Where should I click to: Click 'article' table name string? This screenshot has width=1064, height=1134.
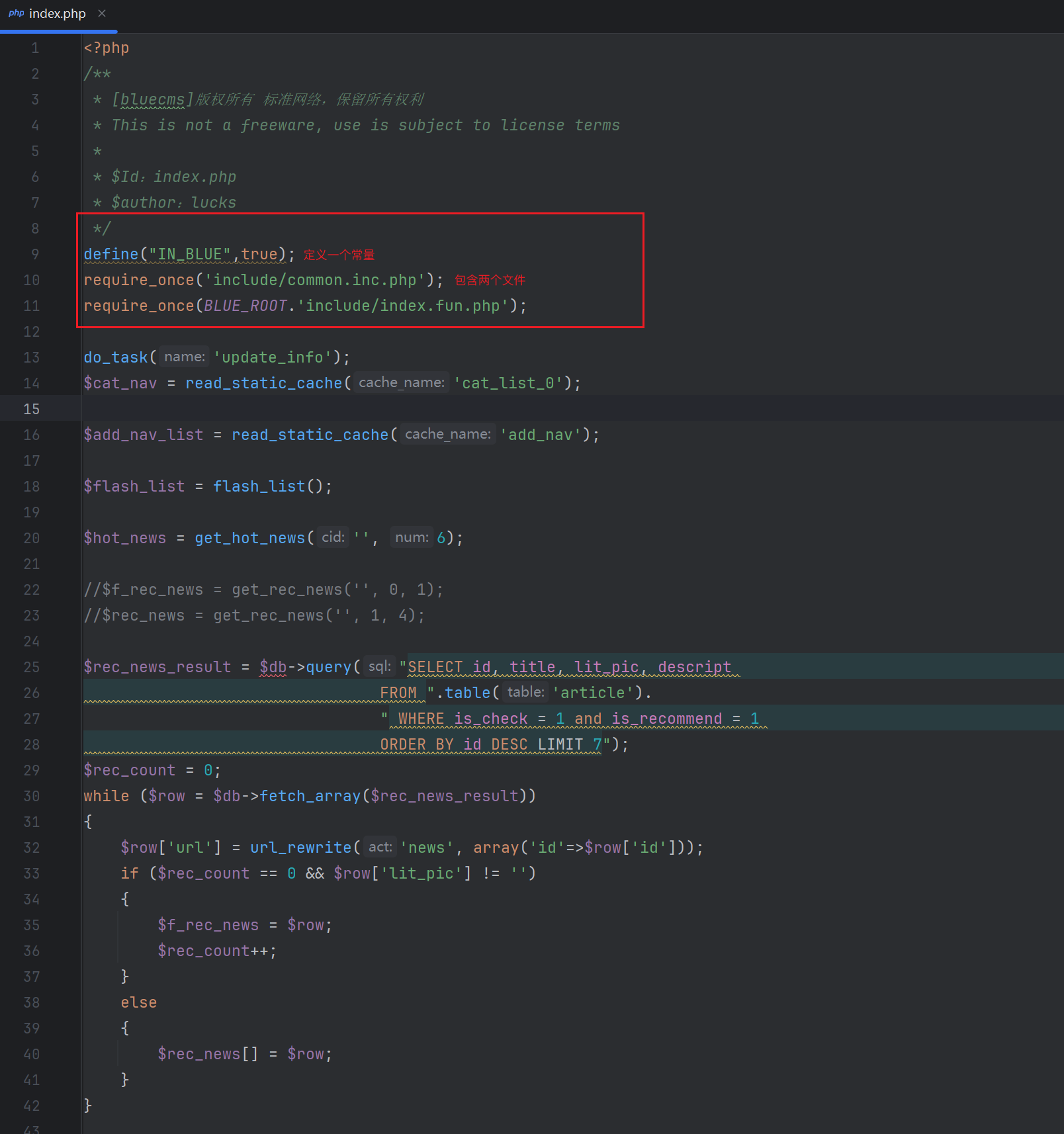(592, 693)
